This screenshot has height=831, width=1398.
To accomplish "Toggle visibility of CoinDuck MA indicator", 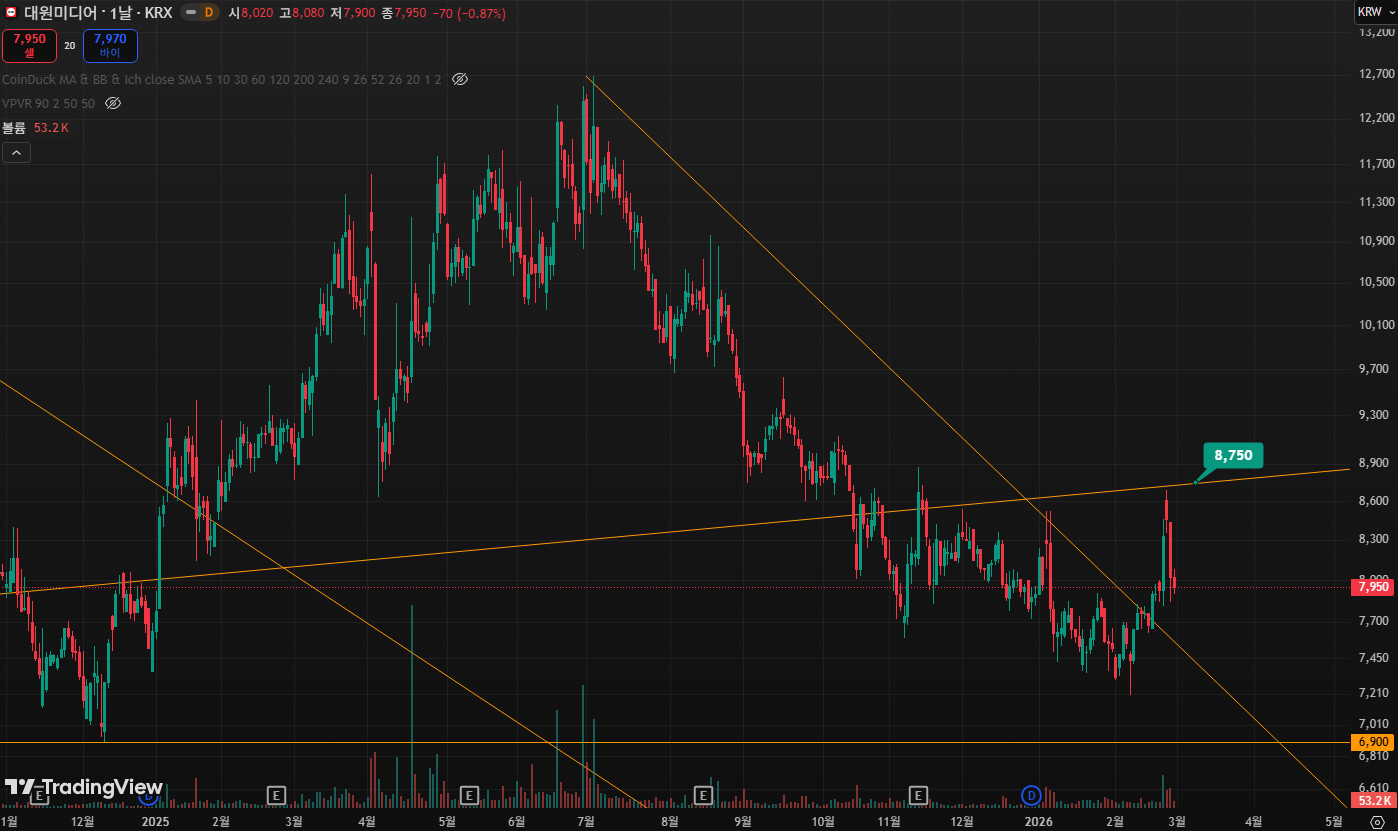I will pyautogui.click(x=460, y=79).
